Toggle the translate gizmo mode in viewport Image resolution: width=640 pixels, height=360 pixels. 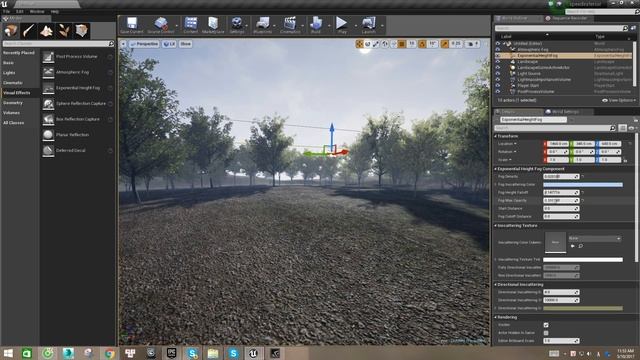point(359,44)
